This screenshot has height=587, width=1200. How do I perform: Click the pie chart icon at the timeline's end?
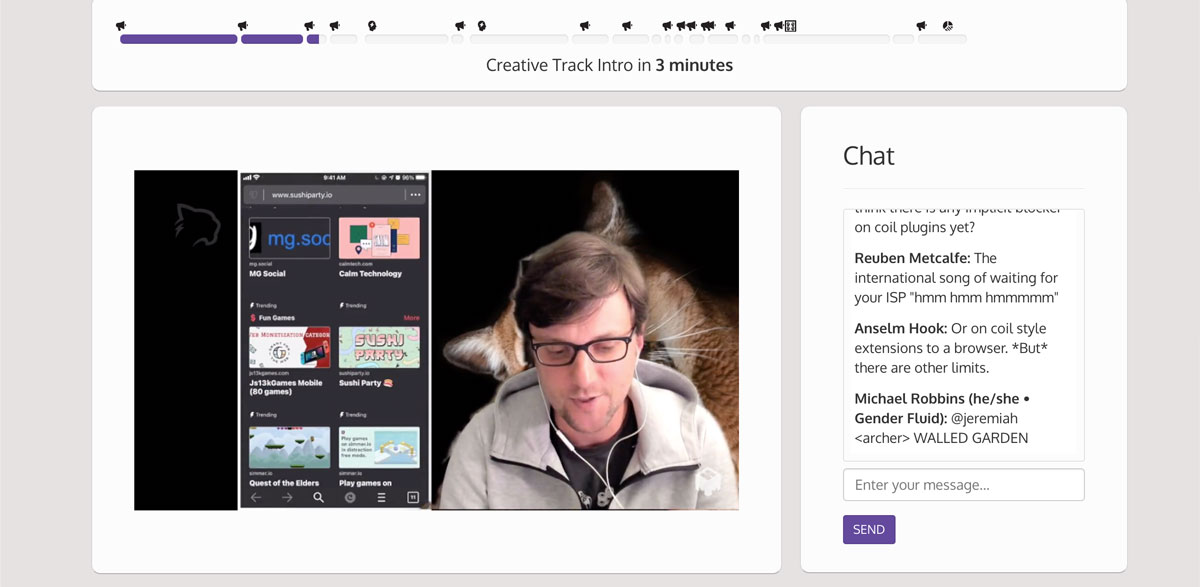click(947, 26)
